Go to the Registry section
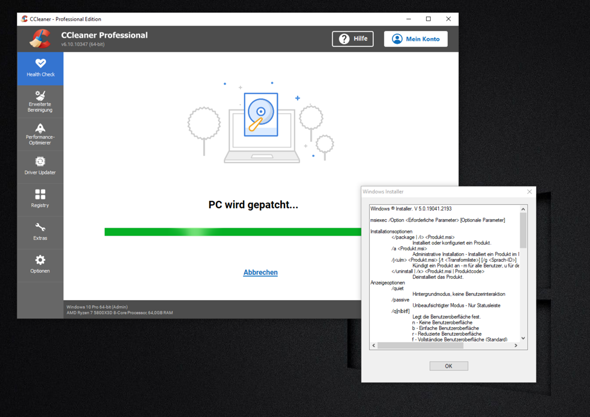Screen dimensions: 590x417 pyautogui.click(x=40, y=199)
